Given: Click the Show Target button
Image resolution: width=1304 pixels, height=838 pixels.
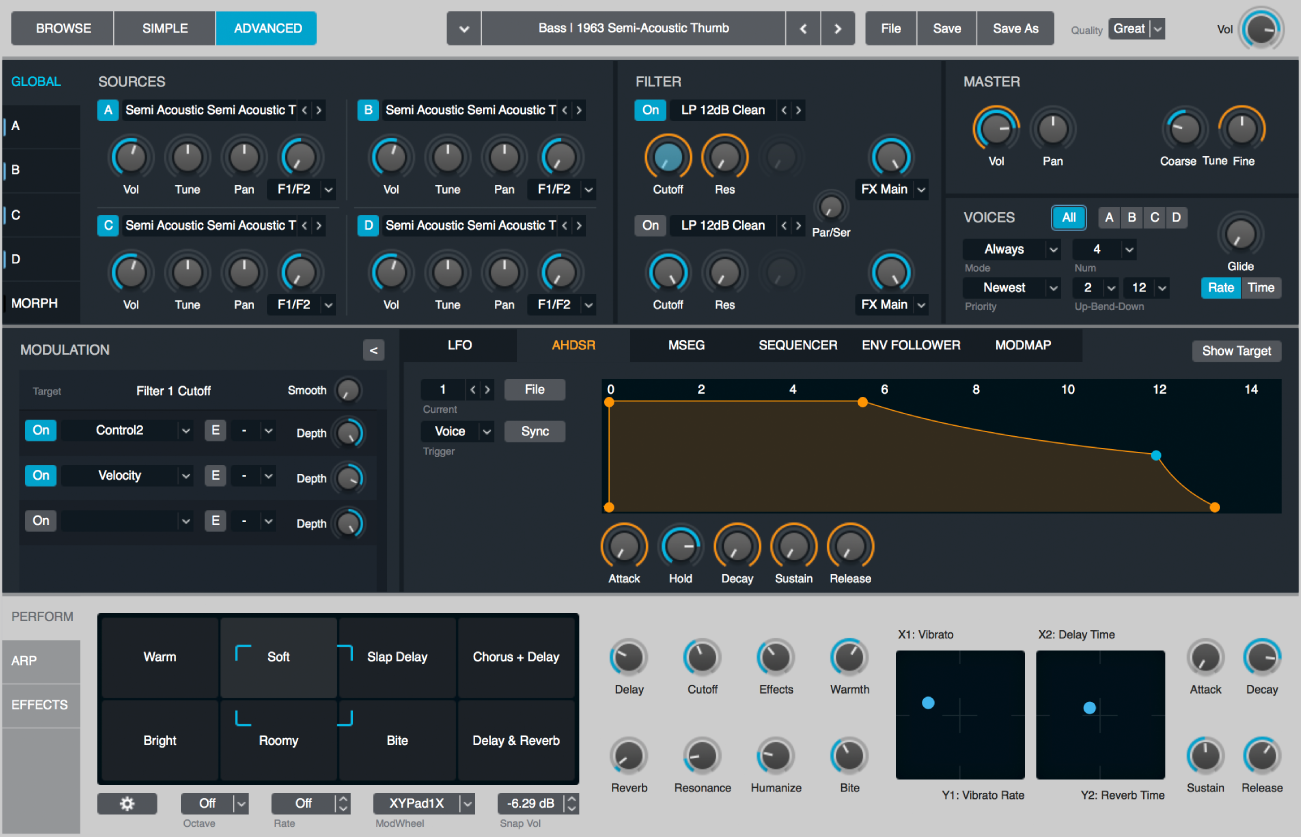Looking at the screenshot, I should [x=1237, y=351].
